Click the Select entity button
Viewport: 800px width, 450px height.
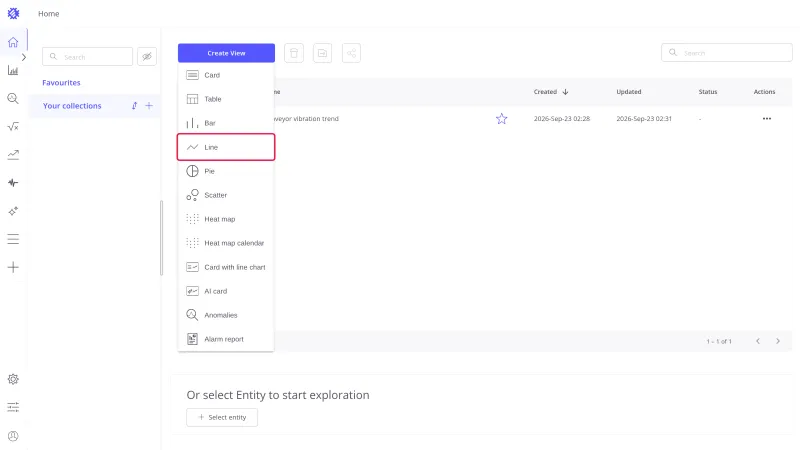point(222,417)
